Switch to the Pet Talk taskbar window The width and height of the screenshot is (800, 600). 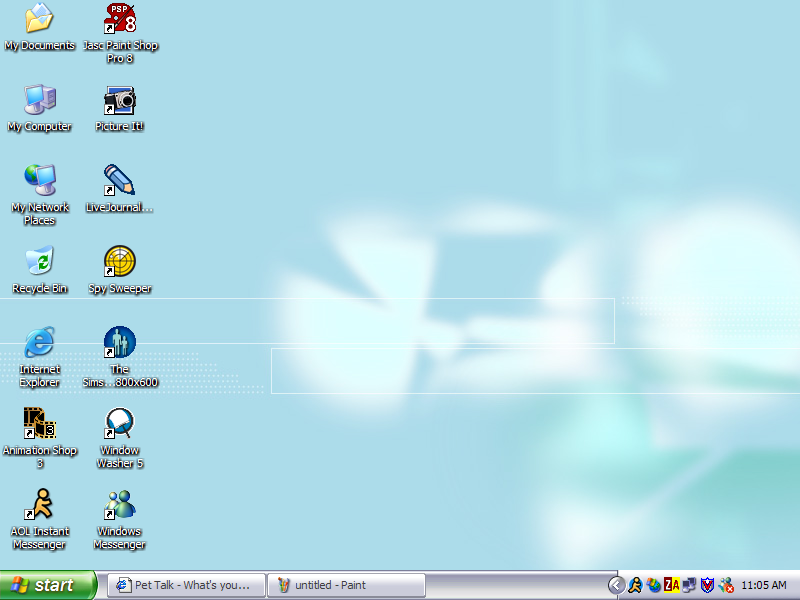[186, 585]
